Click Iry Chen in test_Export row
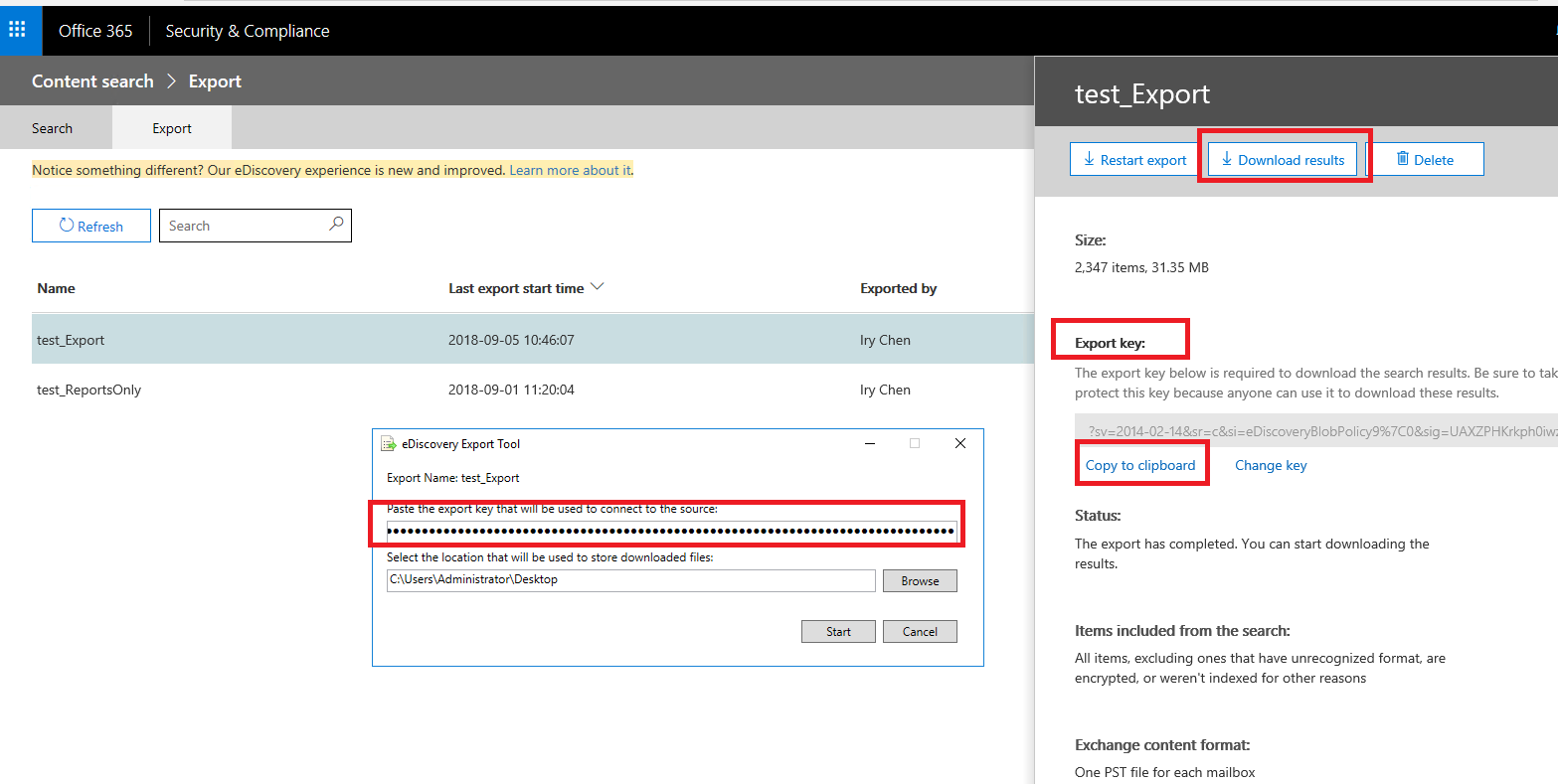Viewport: 1558px width, 784px height. coord(885,340)
